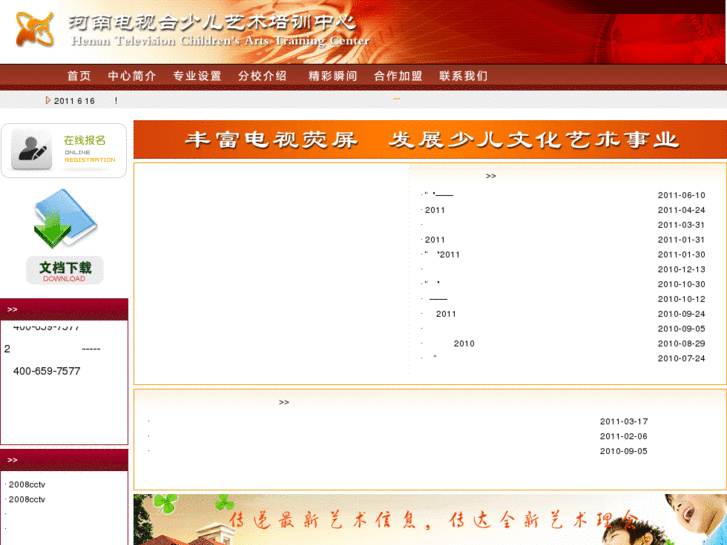Viewport: 727px width, 545px height.
Task: Click the orange site logo icon
Action: (x=34, y=30)
